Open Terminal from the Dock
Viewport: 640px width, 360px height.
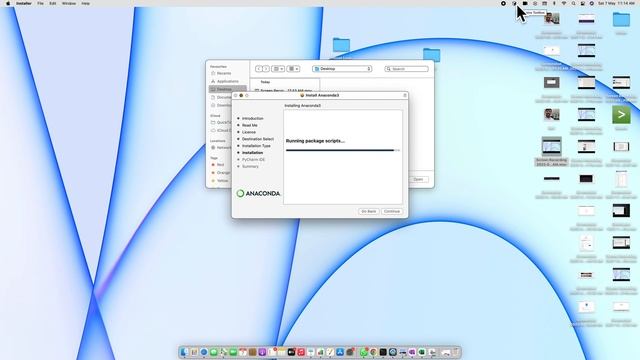click(x=383, y=352)
